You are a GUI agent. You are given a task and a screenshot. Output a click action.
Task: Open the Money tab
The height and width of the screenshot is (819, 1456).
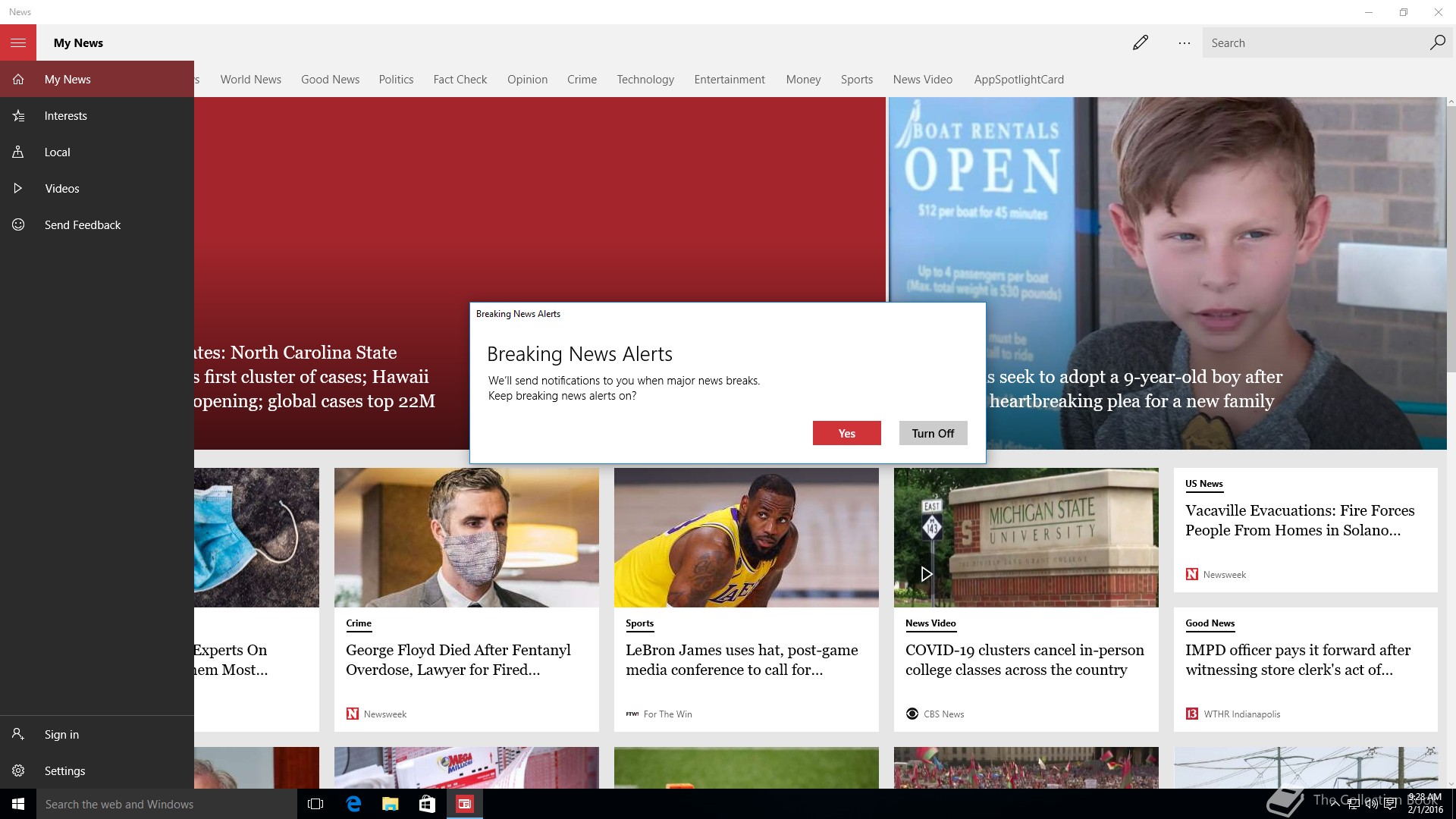click(x=803, y=79)
